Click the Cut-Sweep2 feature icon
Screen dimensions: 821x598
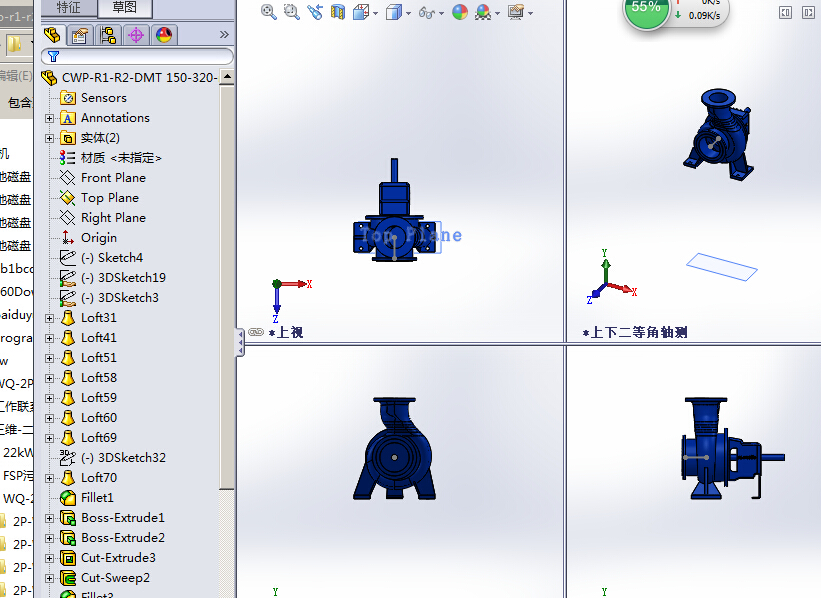(68, 578)
